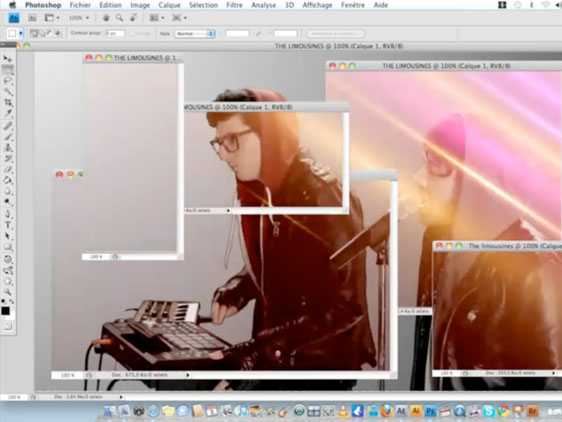
Task: Select the Path Selection tool
Action: (x=7, y=236)
